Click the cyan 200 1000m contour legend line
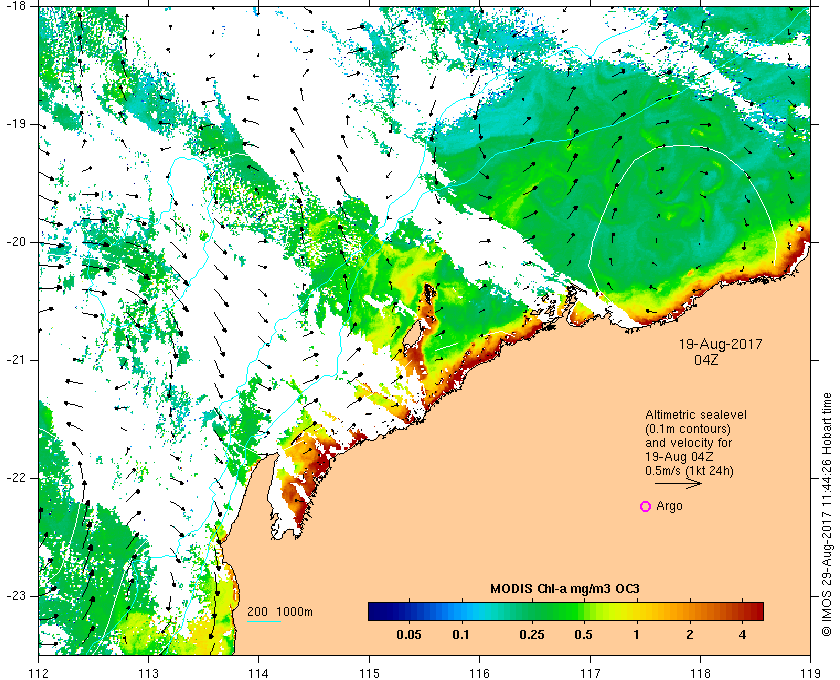This screenshot has width=840, height=680. (264, 622)
